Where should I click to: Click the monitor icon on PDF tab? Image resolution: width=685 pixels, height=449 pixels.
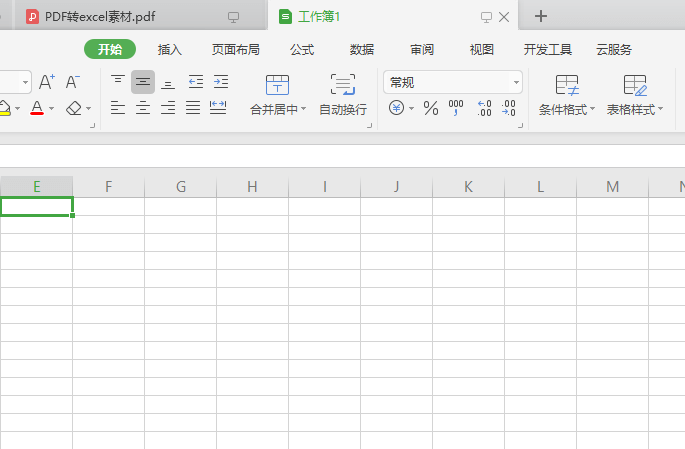pos(234,17)
